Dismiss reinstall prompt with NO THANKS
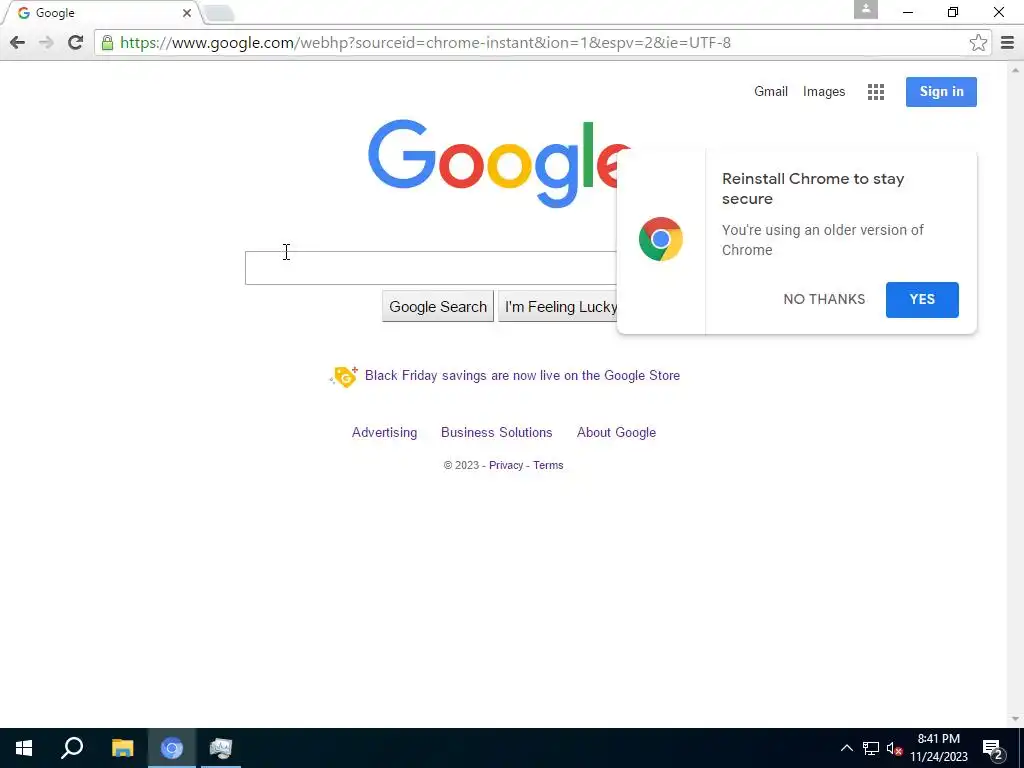Image resolution: width=1024 pixels, height=768 pixels. (x=824, y=299)
